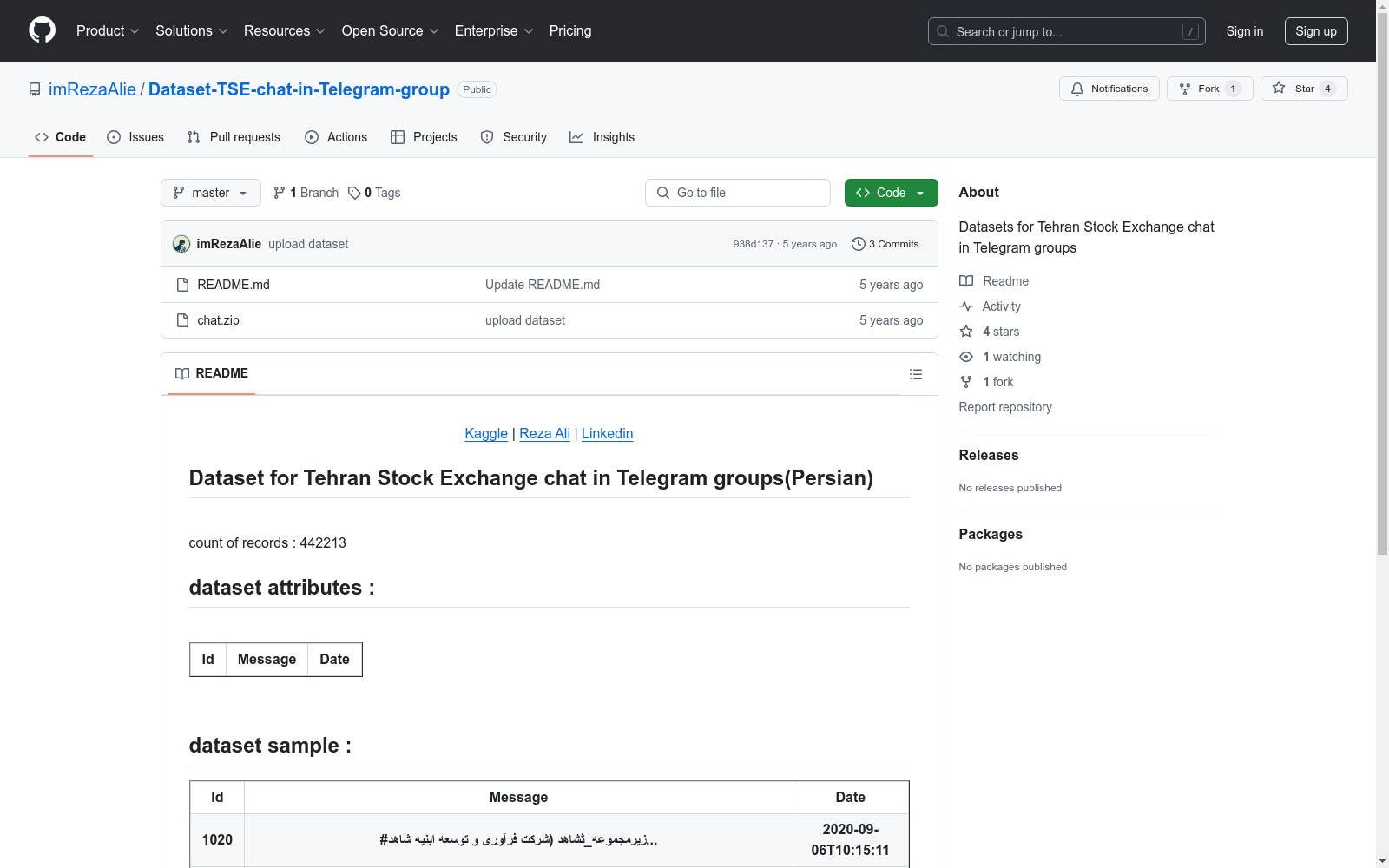Select the README tab header
Viewport: 1389px width, 868px height.
[212, 373]
